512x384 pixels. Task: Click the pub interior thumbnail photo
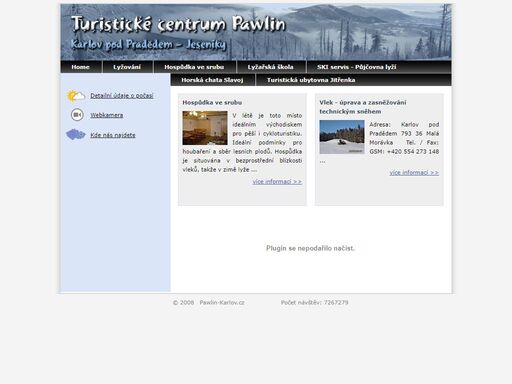[205, 128]
